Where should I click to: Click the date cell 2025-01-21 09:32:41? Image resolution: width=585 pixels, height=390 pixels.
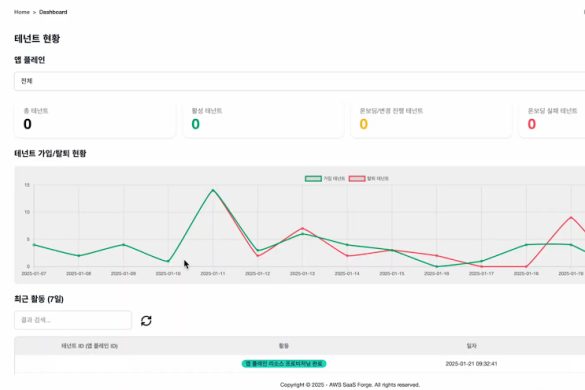[471, 364]
